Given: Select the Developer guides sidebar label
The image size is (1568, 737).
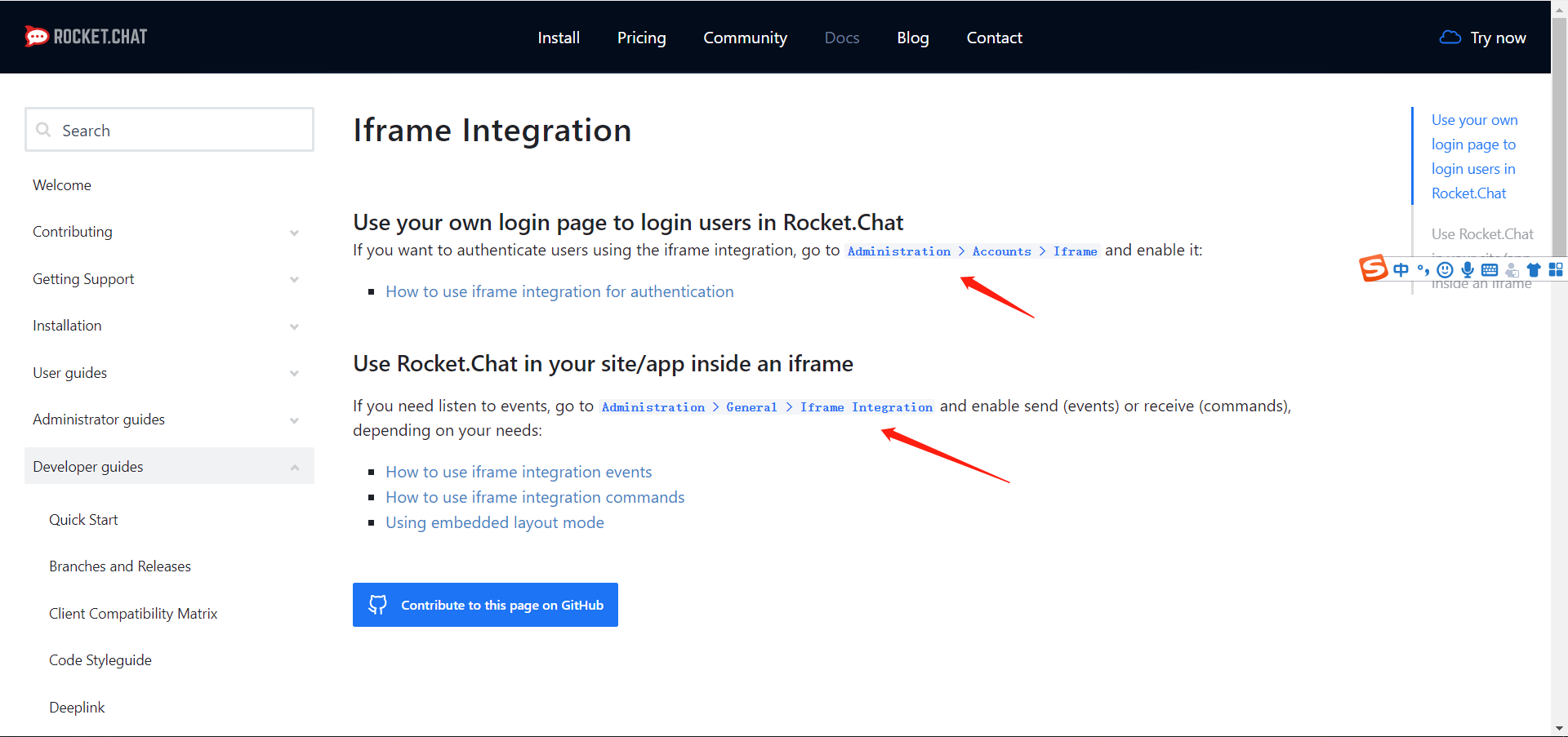Looking at the screenshot, I should pyautogui.click(x=88, y=467).
